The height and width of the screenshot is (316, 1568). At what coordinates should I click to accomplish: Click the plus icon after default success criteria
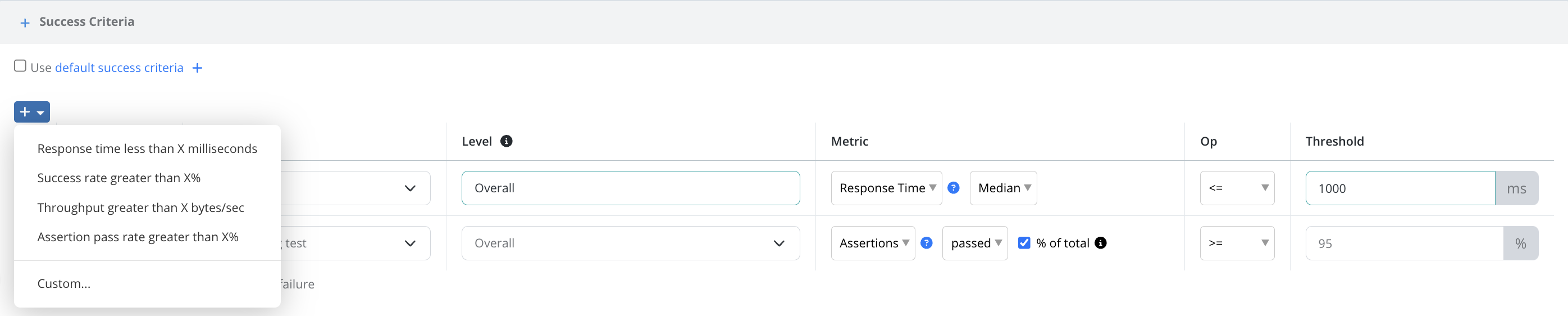197,68
